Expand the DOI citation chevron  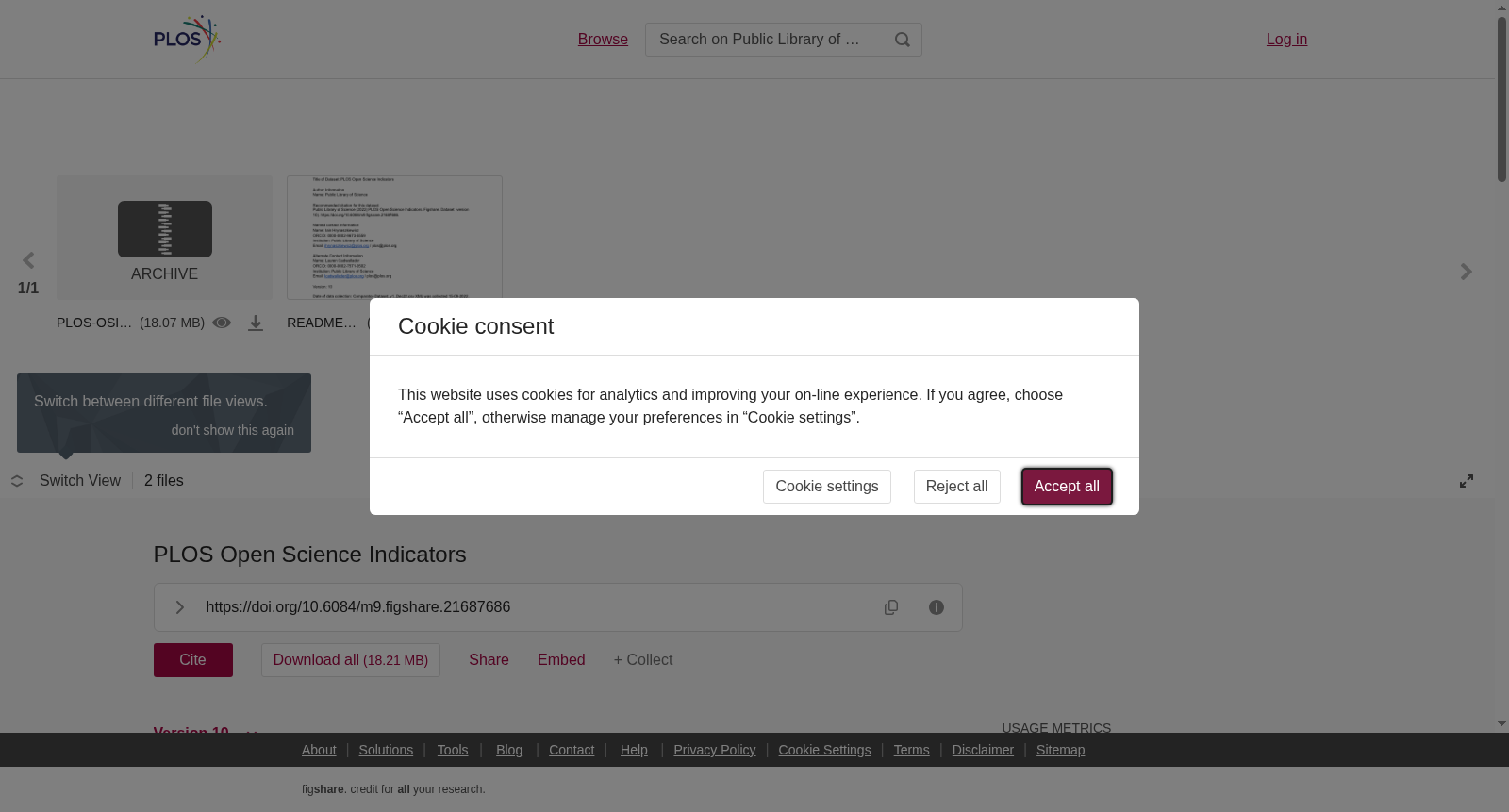(x=179, y=607)
